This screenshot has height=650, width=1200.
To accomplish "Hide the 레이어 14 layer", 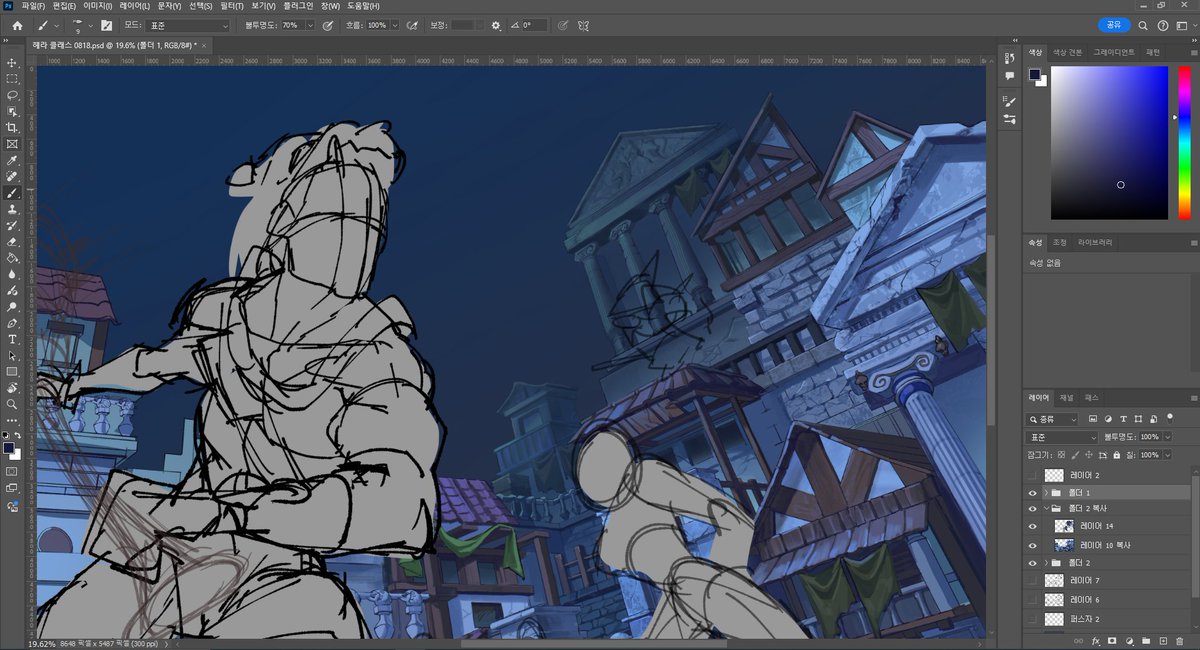I will click(1033, 526).
